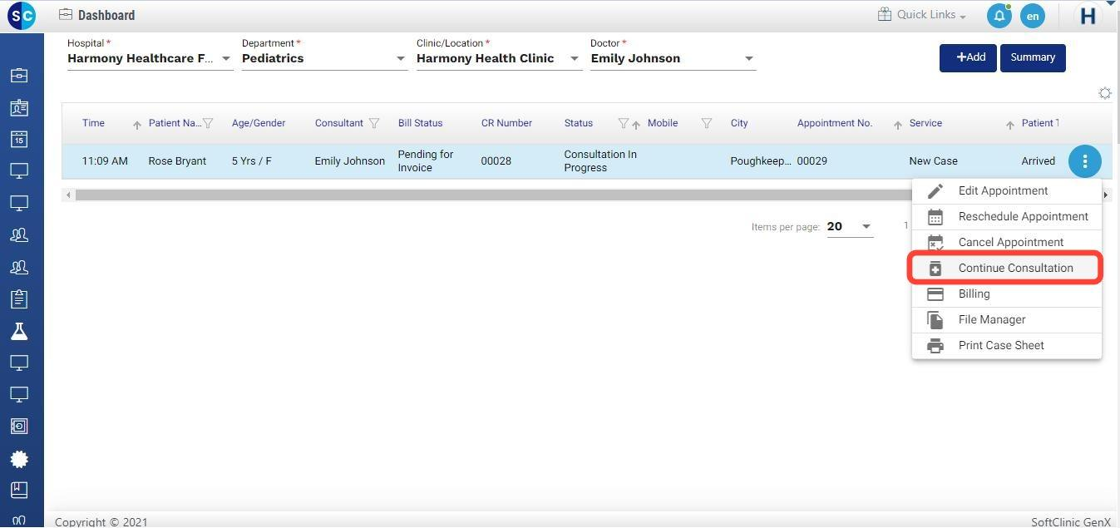Open the calendar icon in sidebar
This screenshot has height=528, width=1120.
(x=19, y=139)
